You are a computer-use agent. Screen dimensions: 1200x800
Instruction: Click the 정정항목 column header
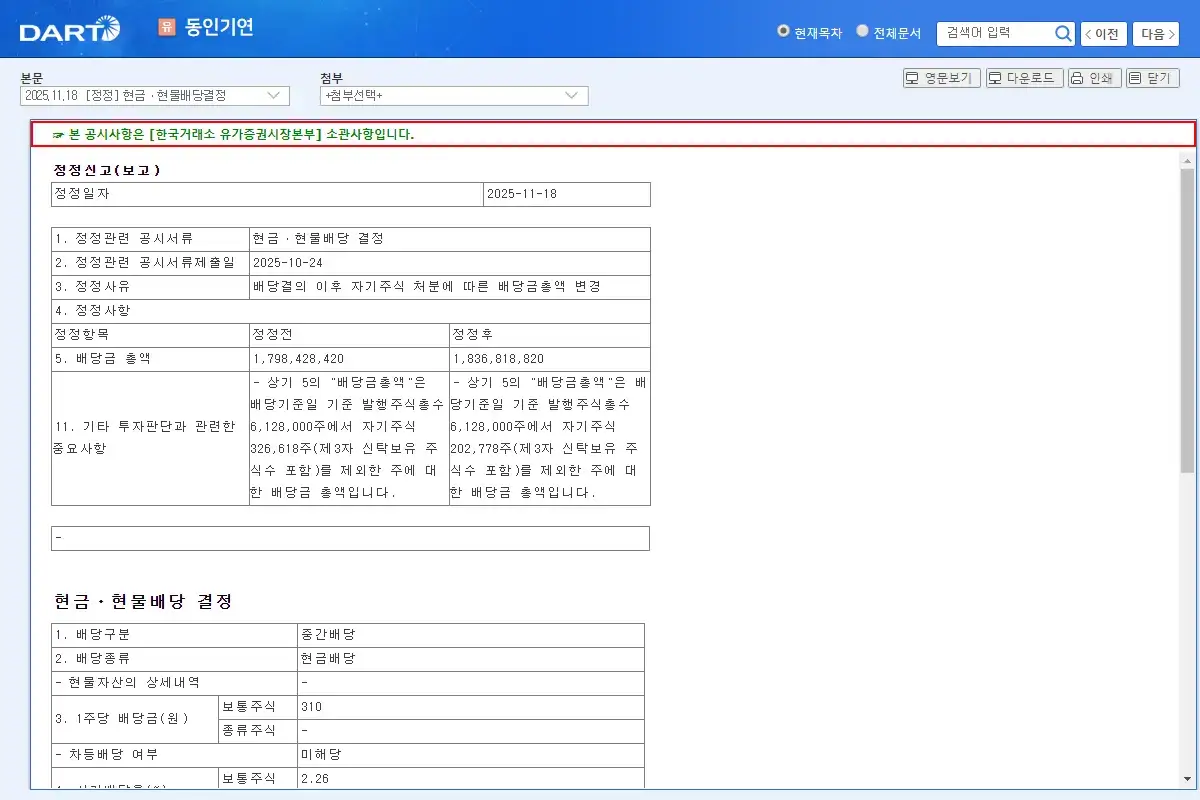[x=150, y=335]
